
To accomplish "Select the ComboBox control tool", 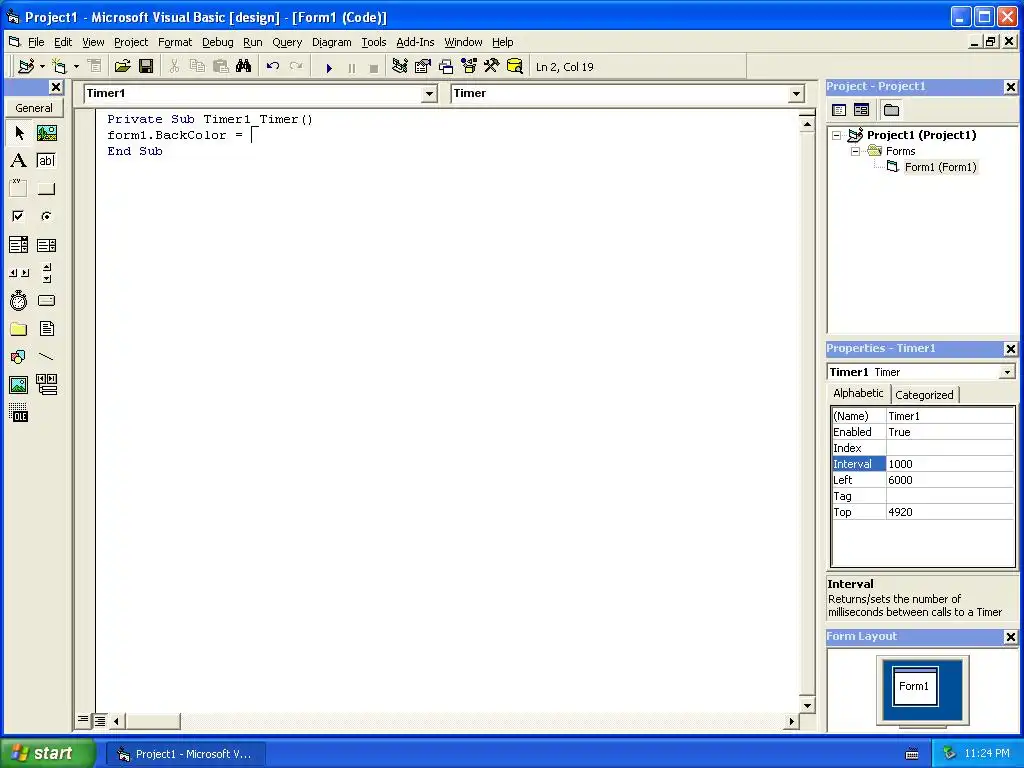I will pyautogui.click(x=19, y=245).
